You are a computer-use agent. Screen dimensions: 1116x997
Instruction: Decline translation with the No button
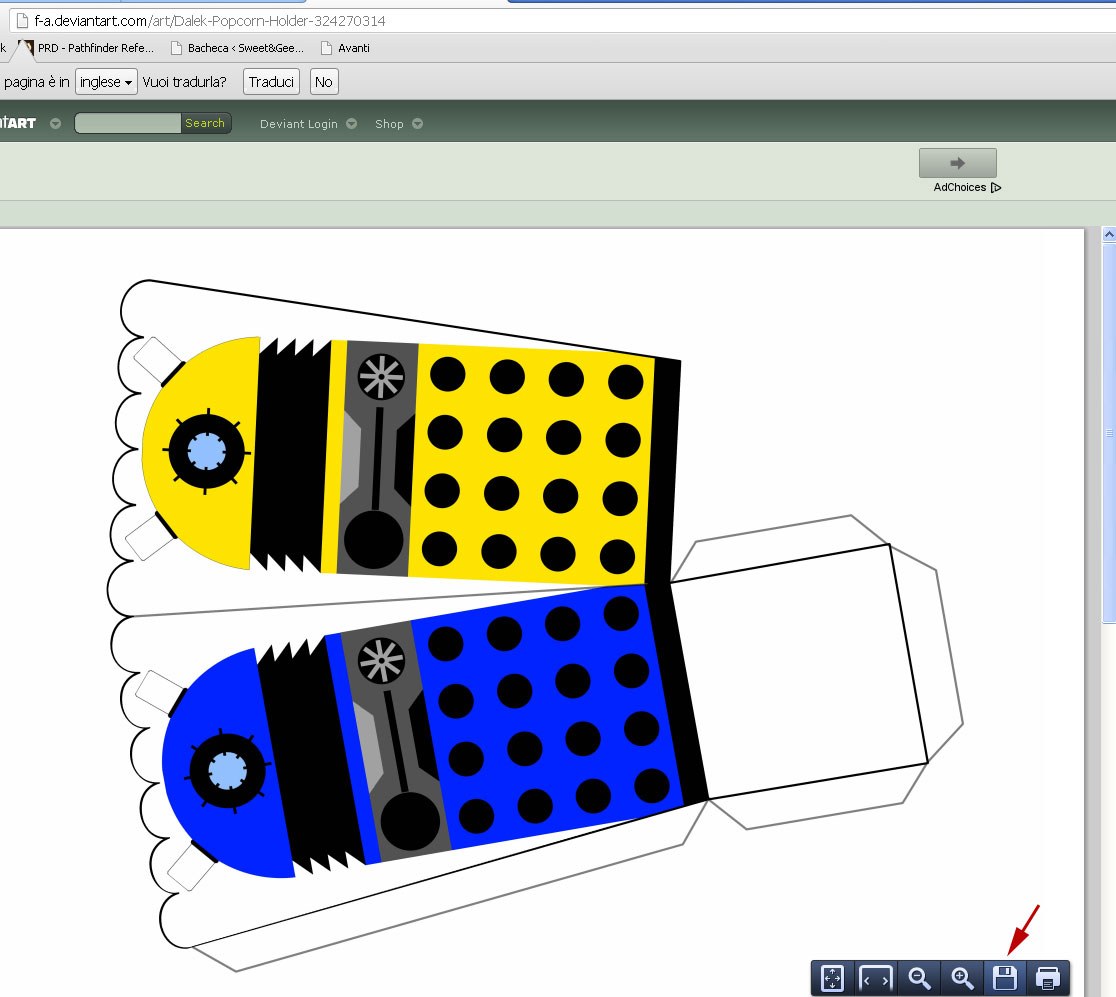(323, 82)
